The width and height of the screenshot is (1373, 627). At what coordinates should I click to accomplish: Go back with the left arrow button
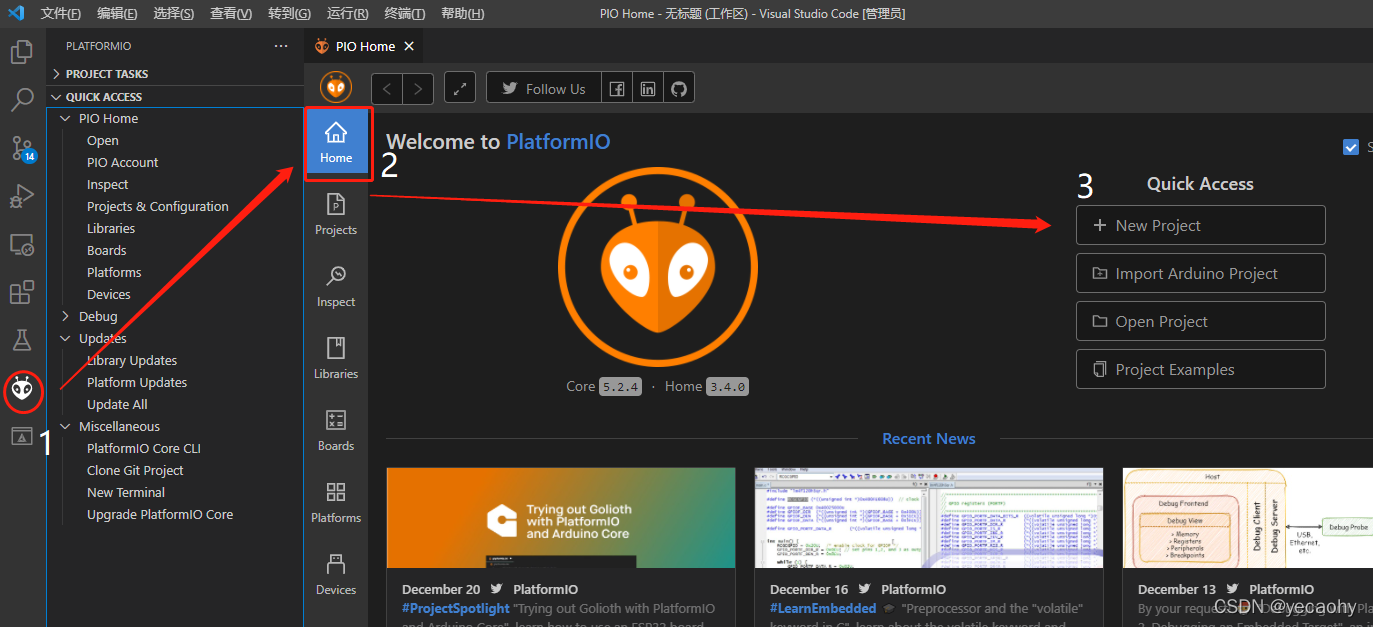[x=387, y=88]
